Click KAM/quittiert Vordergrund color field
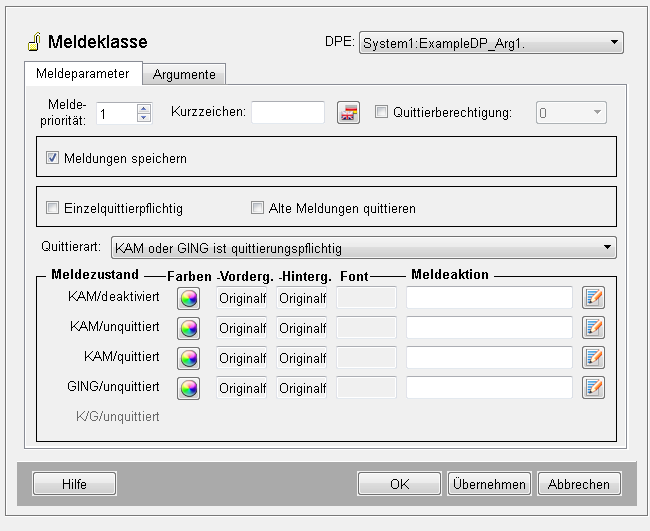The width and height of the screenshot is (650, 531). (242, 358)
